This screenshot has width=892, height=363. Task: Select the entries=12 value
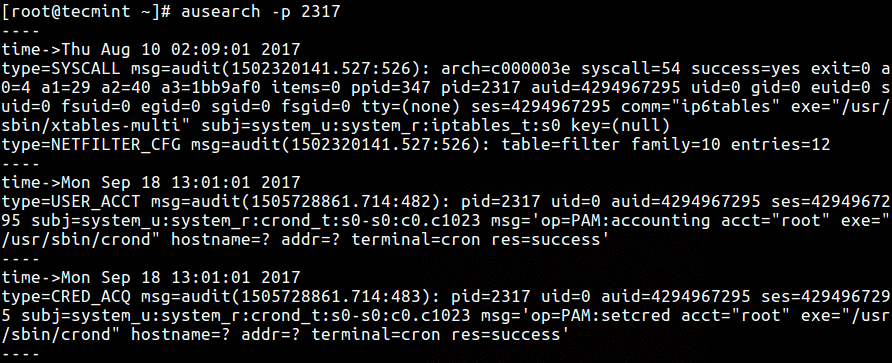coord(780,145)
